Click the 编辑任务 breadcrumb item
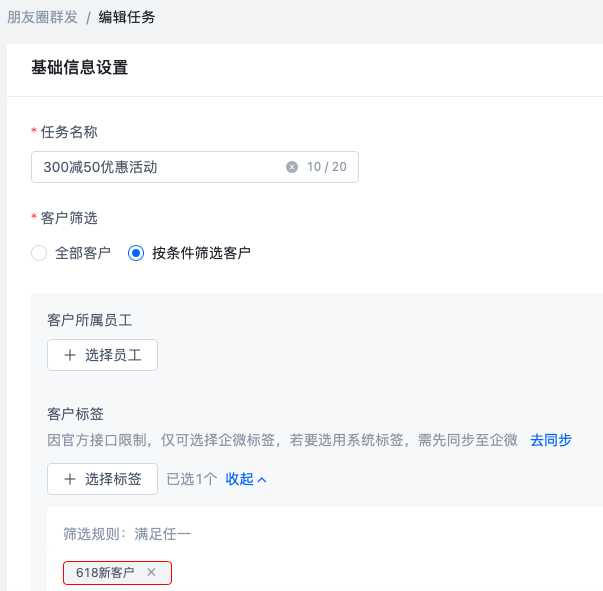Image resolution: width=603 pixels, height=591 pixels. [x=127, y=17]
